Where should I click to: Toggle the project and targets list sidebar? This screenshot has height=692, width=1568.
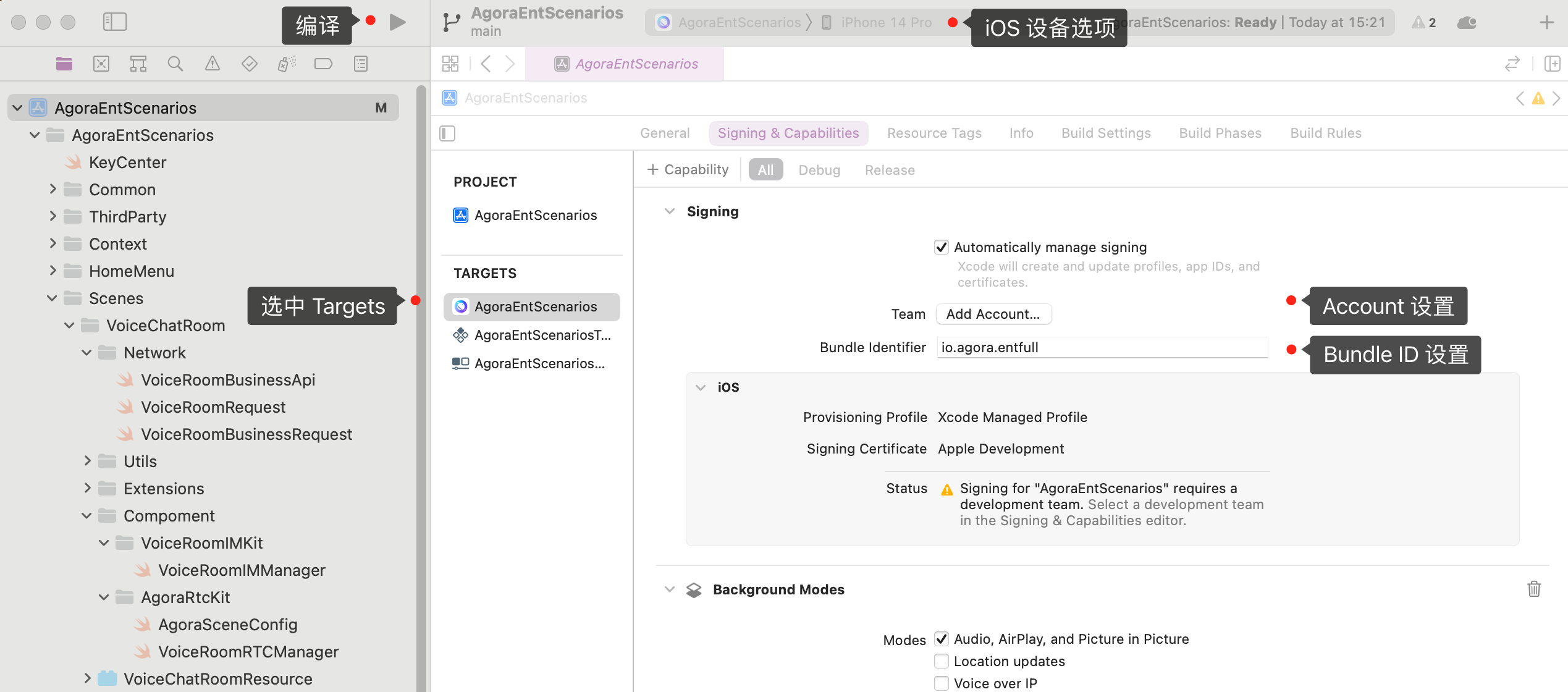[447, 133]
